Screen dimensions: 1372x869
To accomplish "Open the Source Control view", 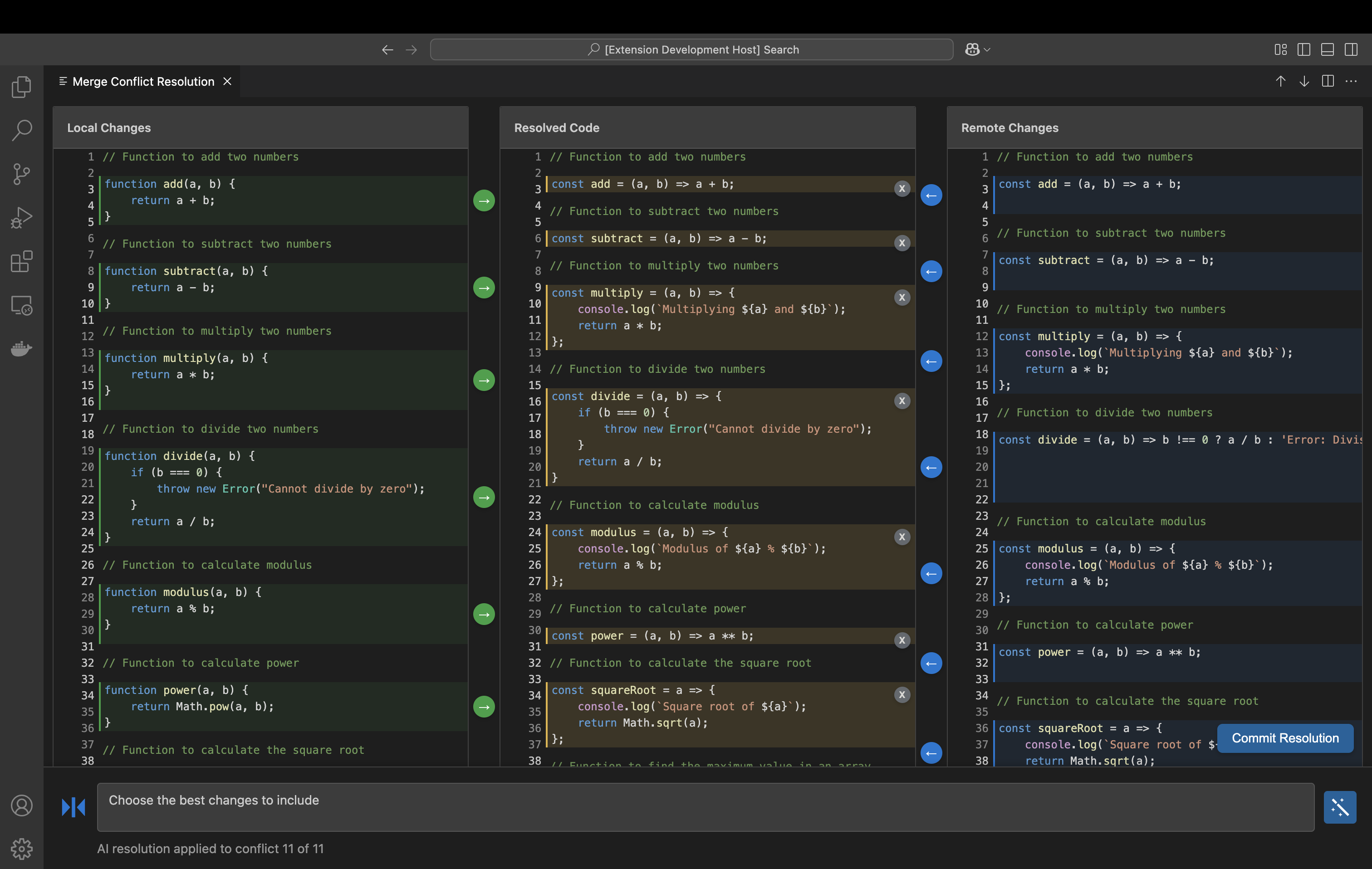I will click(x=21, y=174).
